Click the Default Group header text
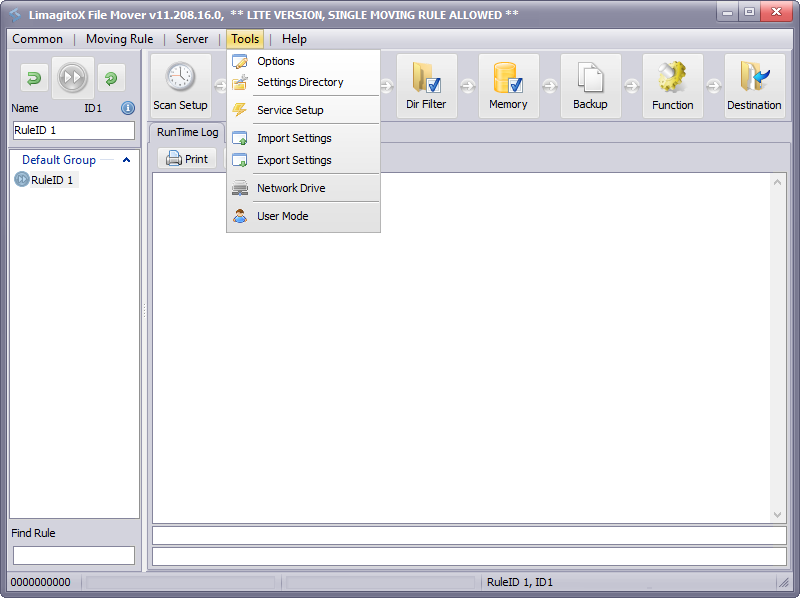 click(59, 160)
